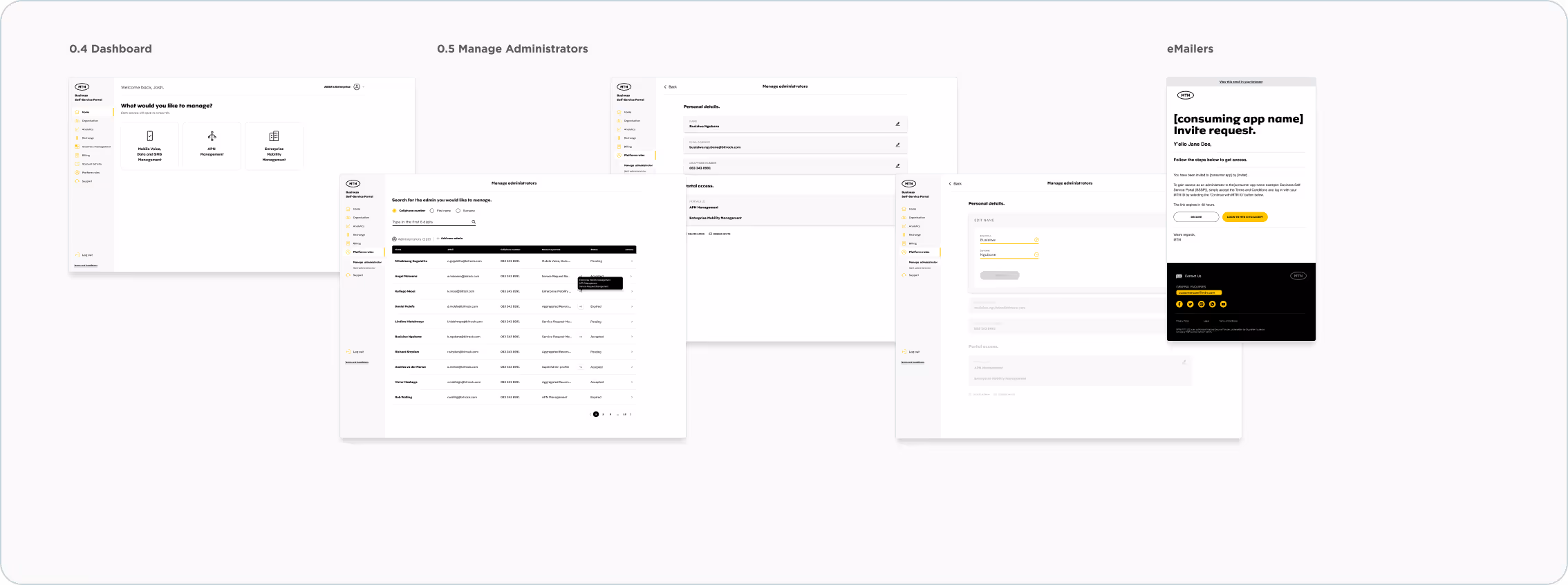Open Analytics in the Dashboard sidebar
This screenshot has height=585, width=1568.
coord(84,129)
